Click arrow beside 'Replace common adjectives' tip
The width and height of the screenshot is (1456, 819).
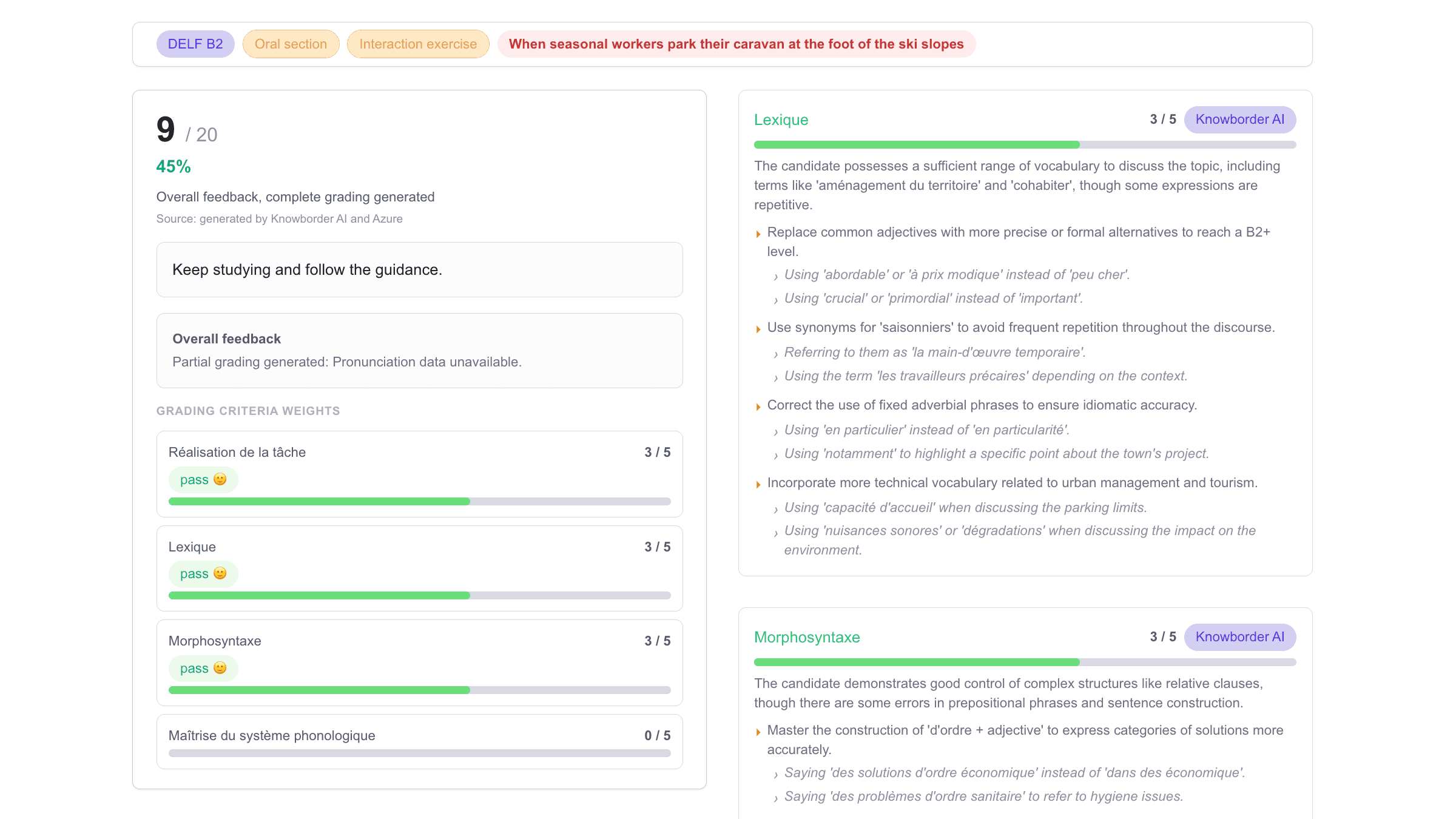coord(758,234)
